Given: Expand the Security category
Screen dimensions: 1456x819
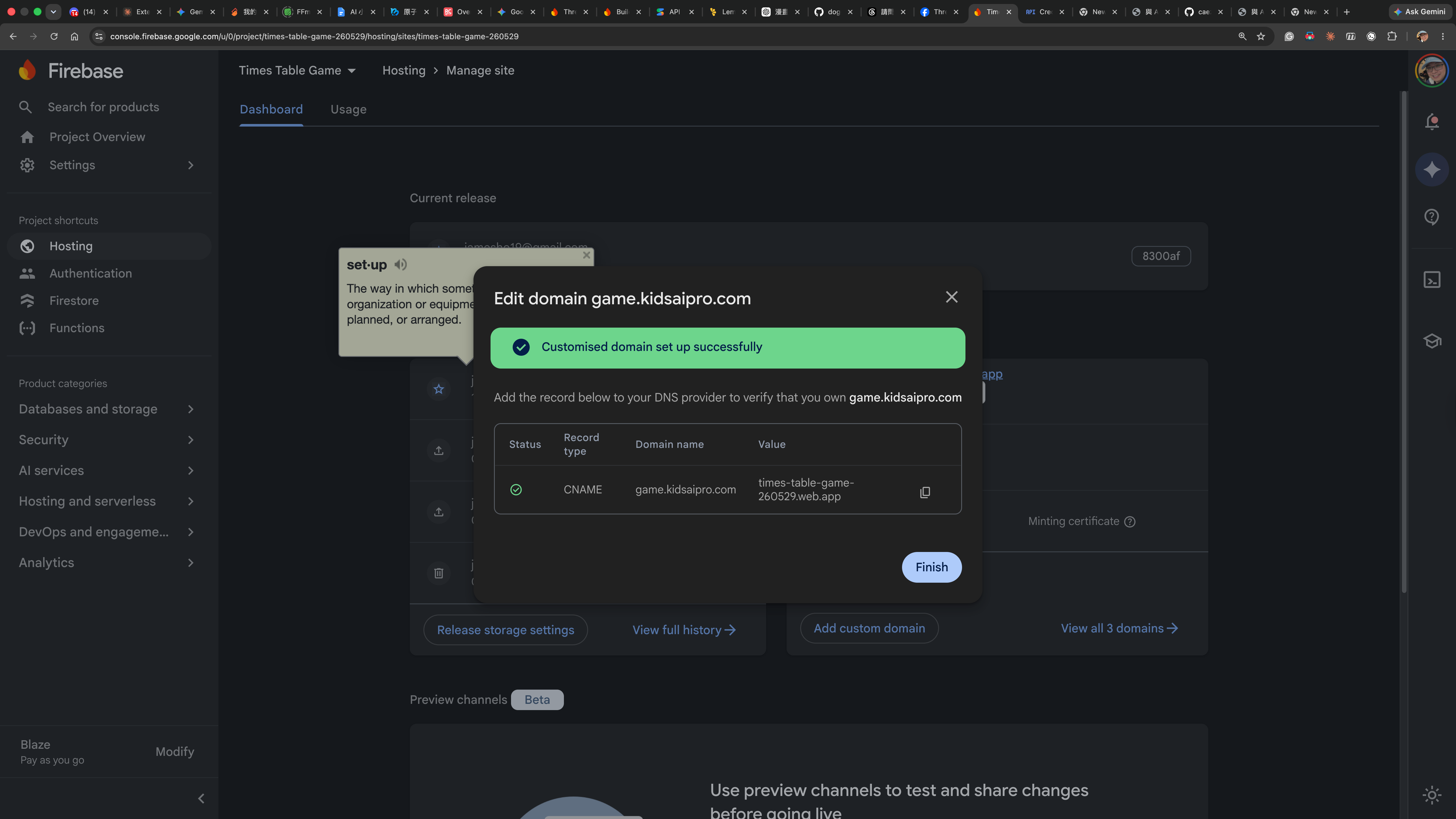Looking at the screenshot, I should click(x=107, y=440).
